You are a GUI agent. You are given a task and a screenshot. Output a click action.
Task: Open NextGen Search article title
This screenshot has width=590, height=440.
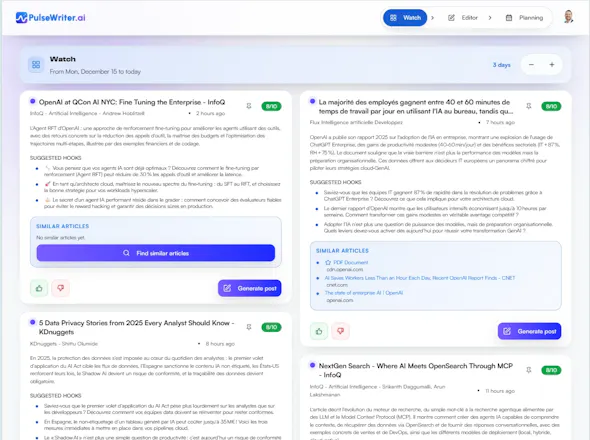point(415,370)
